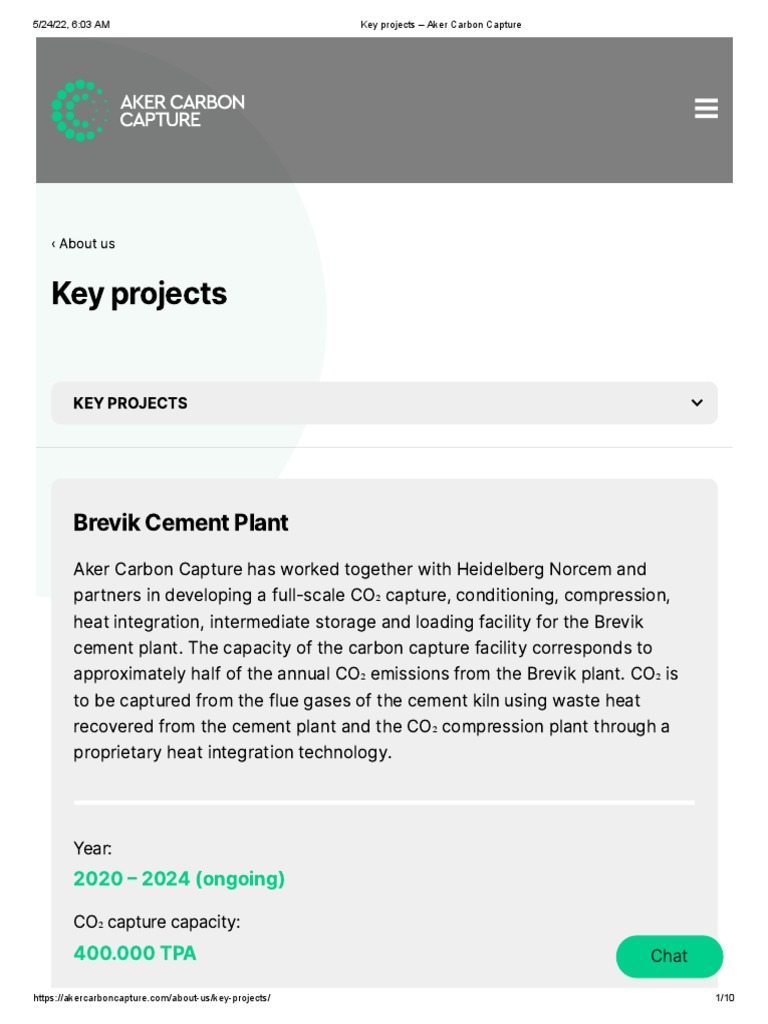Open the hamburger navigation menu
This screenshot has height=1024, width=768.
[x=706, y=109]
